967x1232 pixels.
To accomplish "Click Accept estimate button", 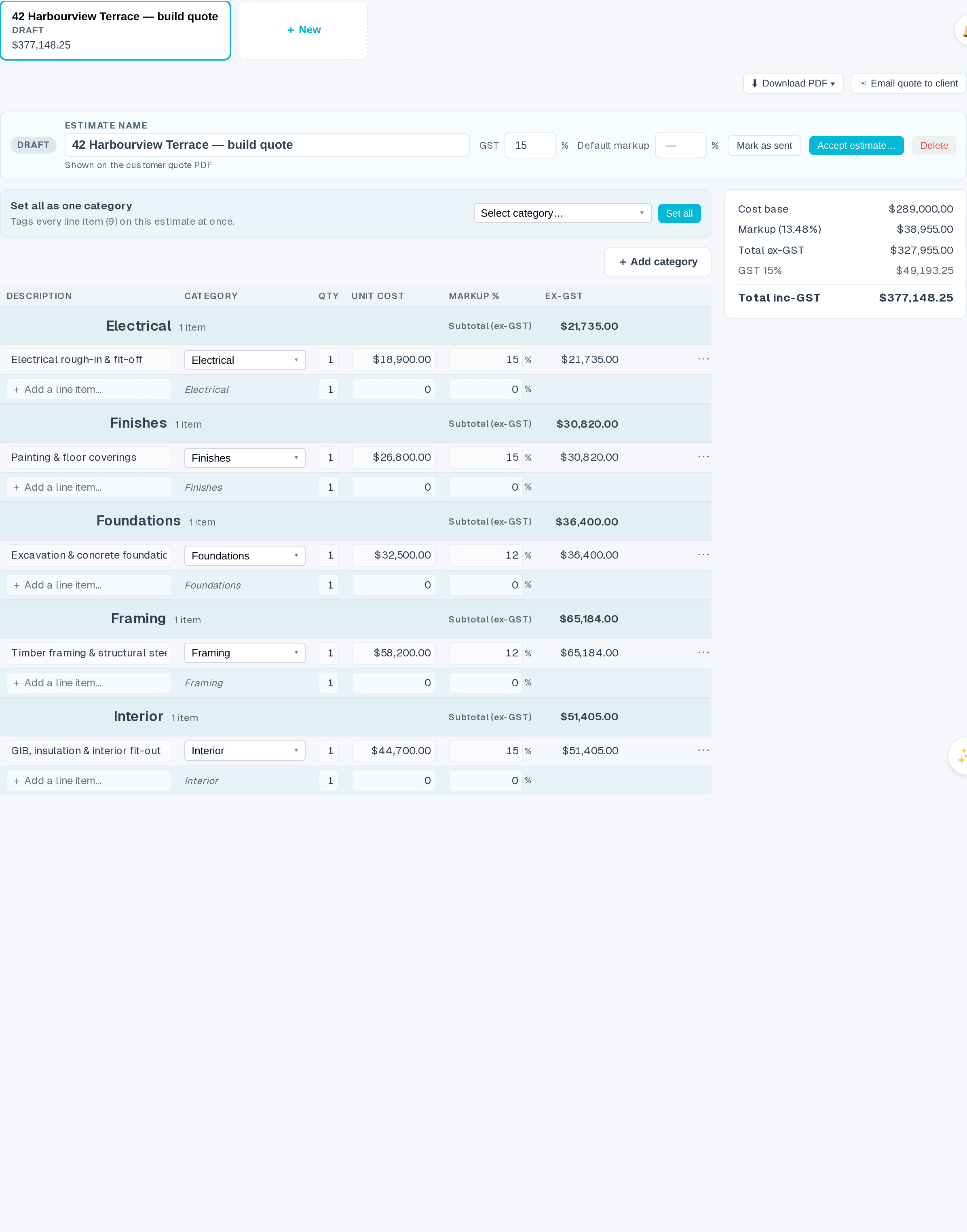I will 856,146.
